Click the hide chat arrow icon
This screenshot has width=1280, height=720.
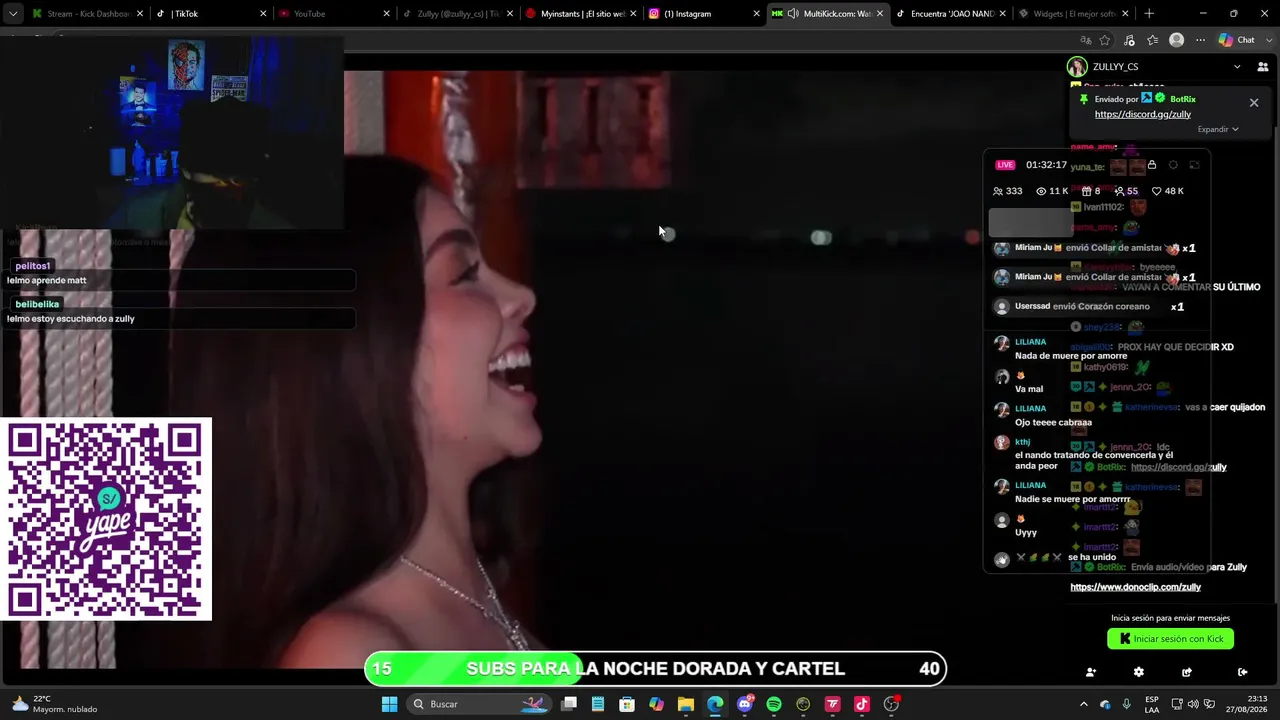point(1243,672)
